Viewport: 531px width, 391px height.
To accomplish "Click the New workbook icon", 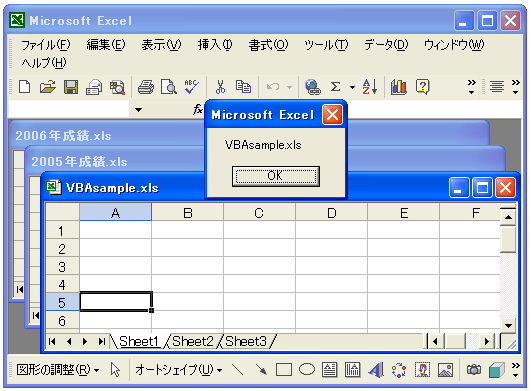I will [24, 87].
